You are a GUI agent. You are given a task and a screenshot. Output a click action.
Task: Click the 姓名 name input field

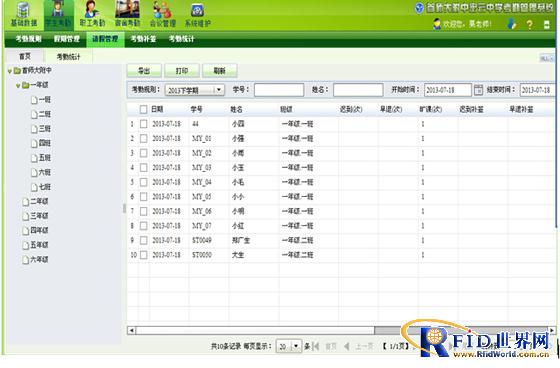click(x=358, y=90)
